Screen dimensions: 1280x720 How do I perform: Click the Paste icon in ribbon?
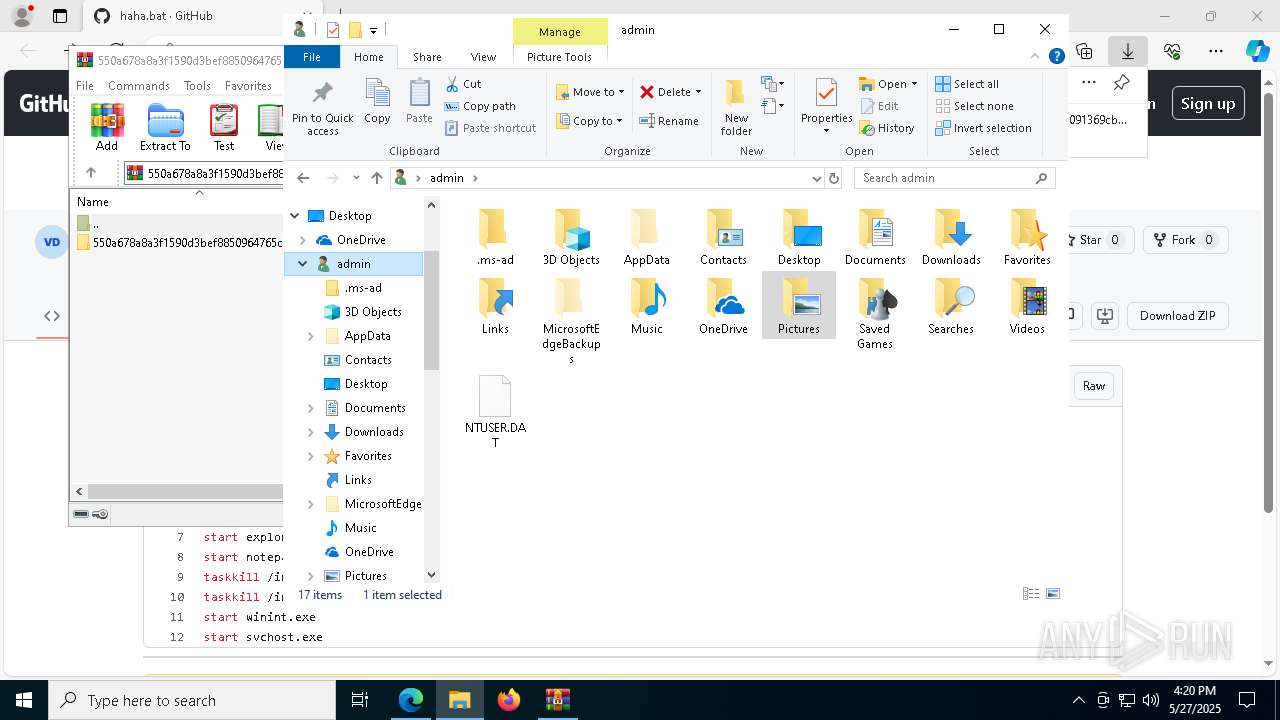tap(419, 94)
